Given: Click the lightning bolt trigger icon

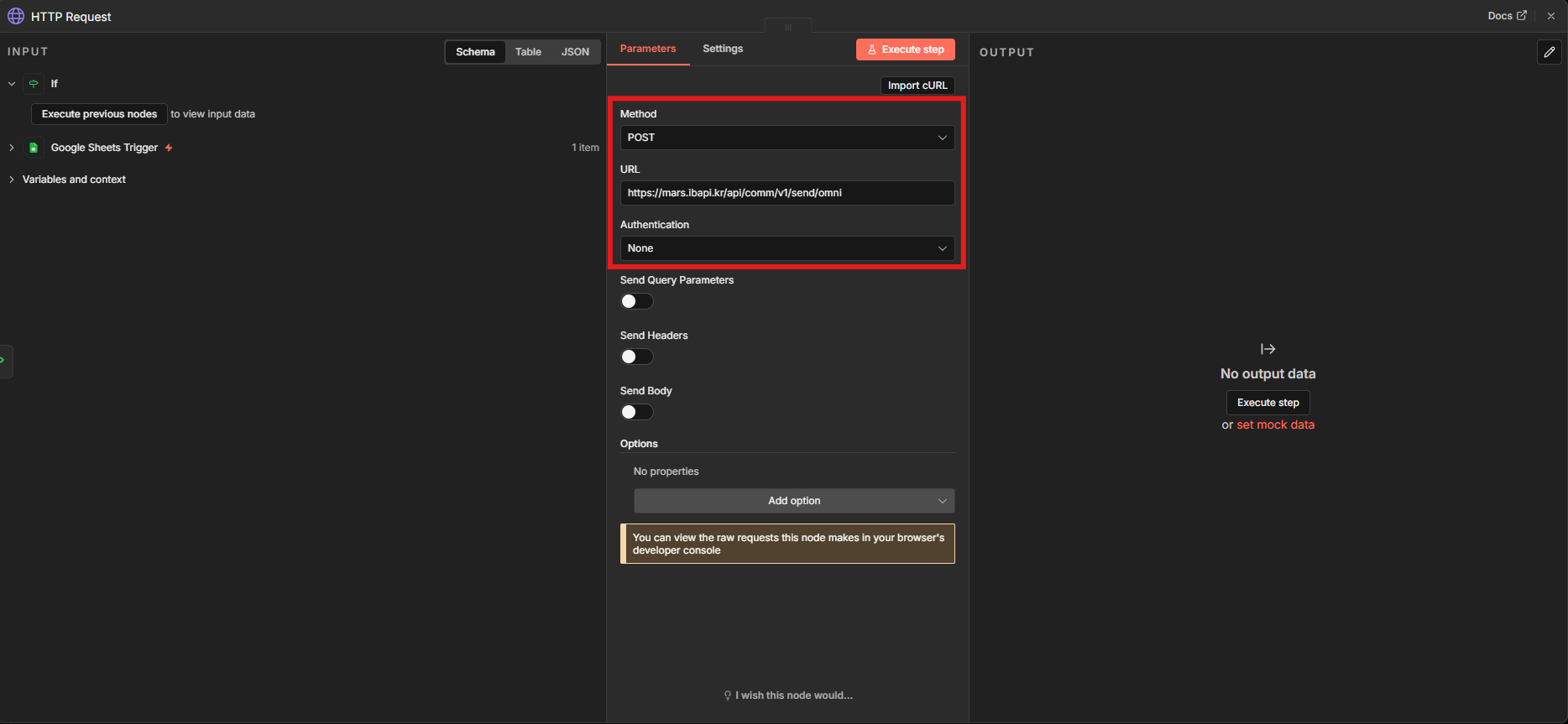Looking at the screenshot, I should point(169,148).
